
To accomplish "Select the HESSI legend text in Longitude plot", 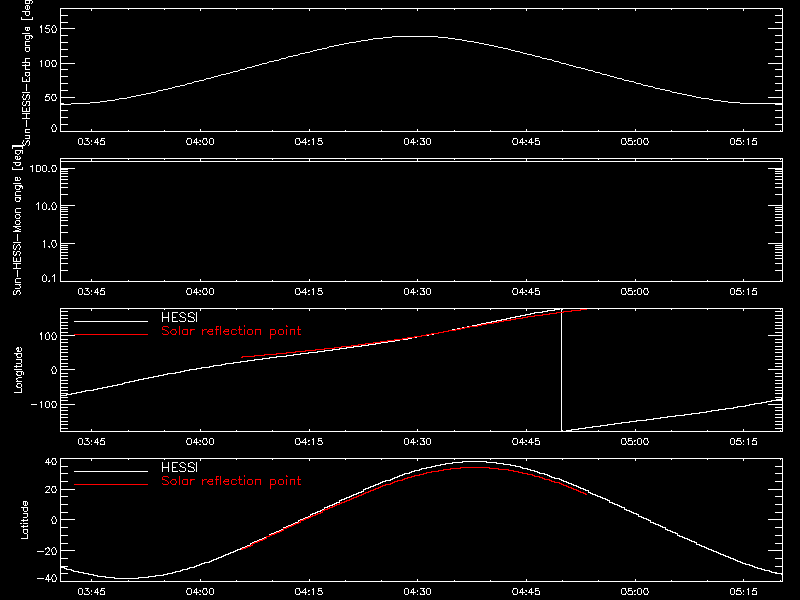I will [x=179, y=317].
